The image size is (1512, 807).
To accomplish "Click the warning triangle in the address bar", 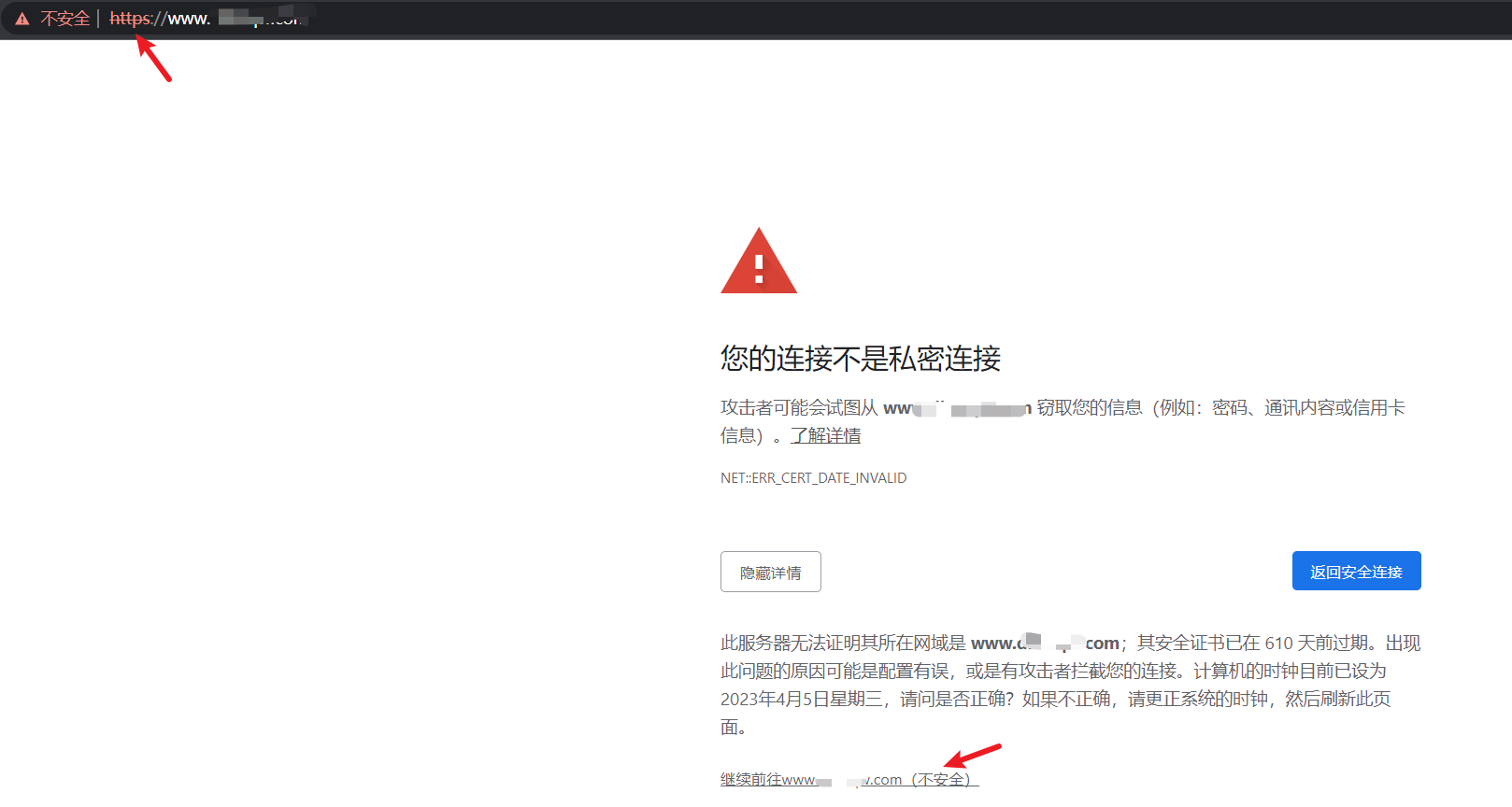I will pos(22,19).
